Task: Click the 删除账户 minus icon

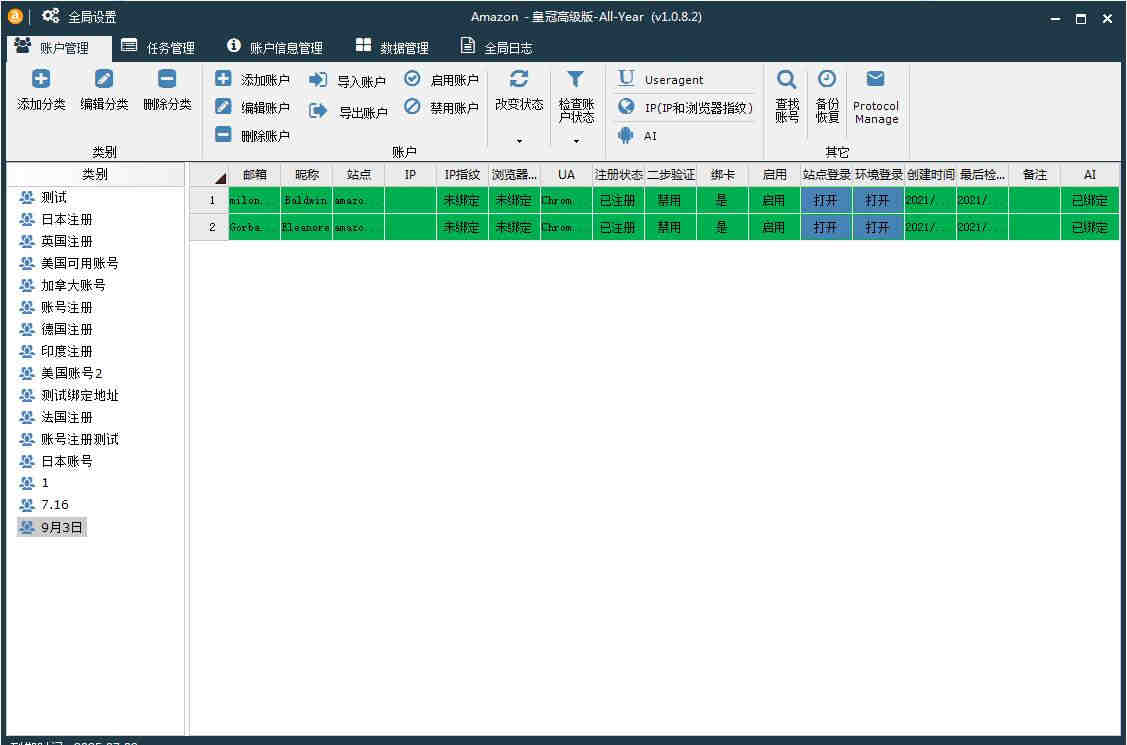Action: tap(224, 134)
